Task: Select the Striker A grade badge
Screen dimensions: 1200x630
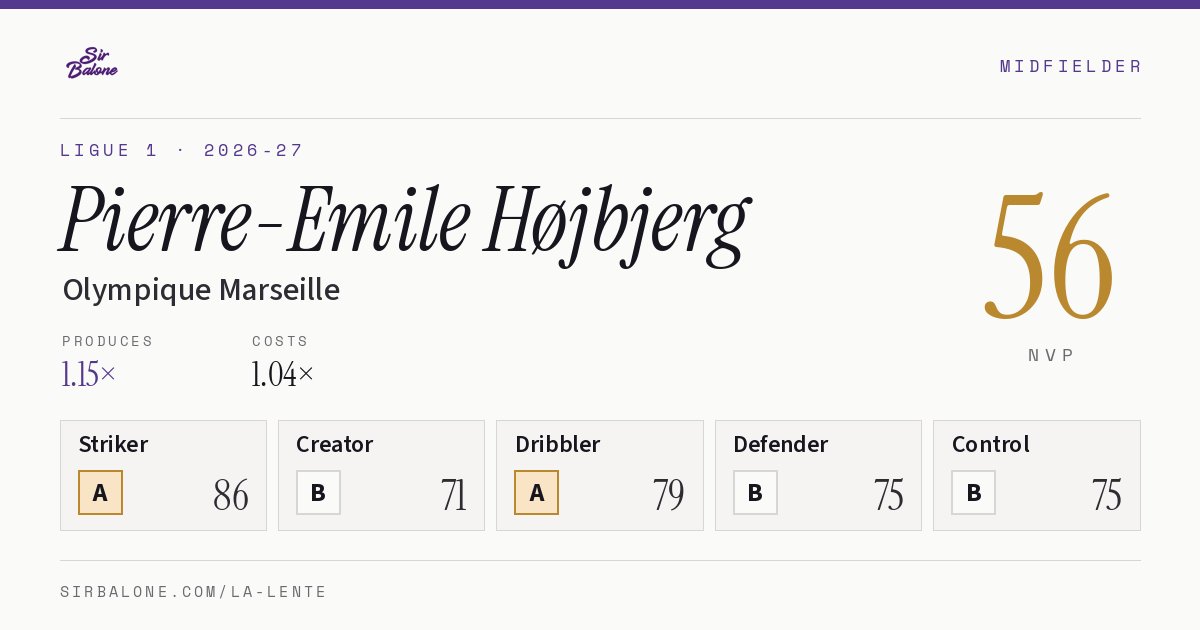Action: click(x=100, y=492)
